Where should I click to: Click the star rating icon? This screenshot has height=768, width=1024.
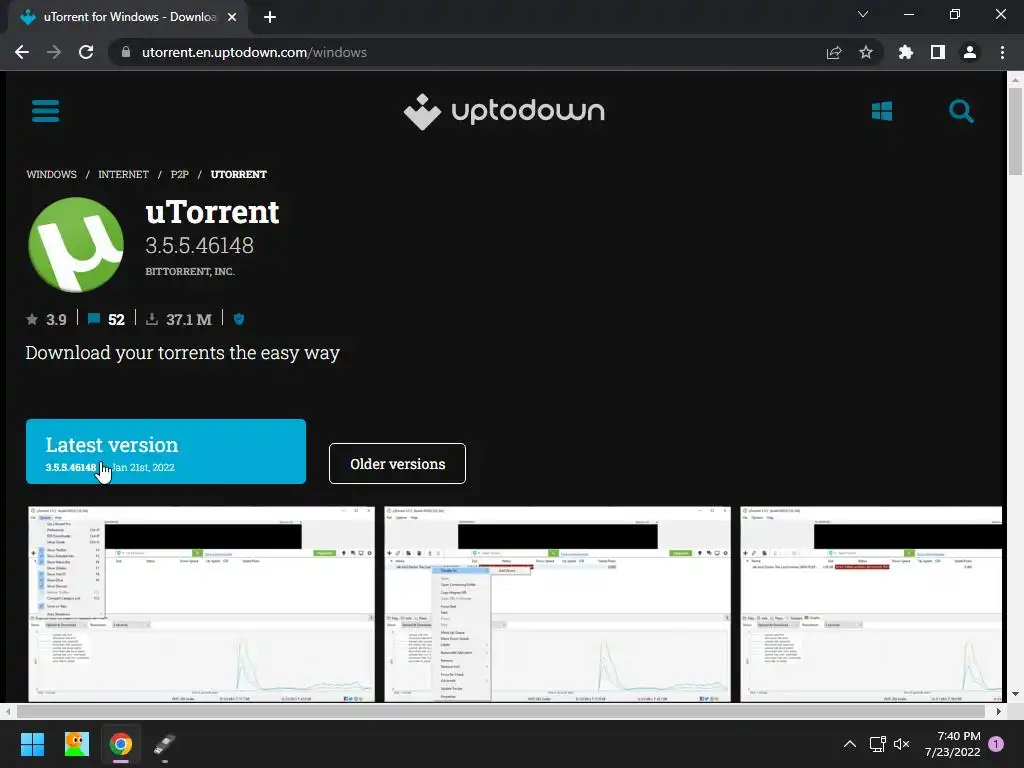(31, 319)
